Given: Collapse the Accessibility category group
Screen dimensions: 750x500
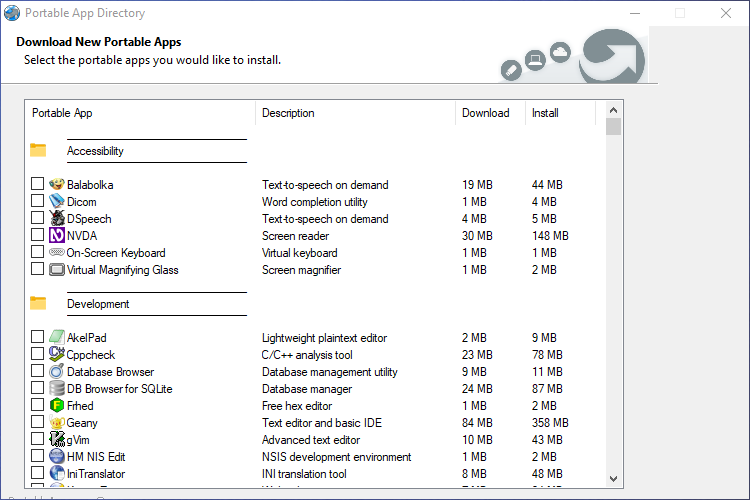Looking at the screenshot, I should coord(95,151).
